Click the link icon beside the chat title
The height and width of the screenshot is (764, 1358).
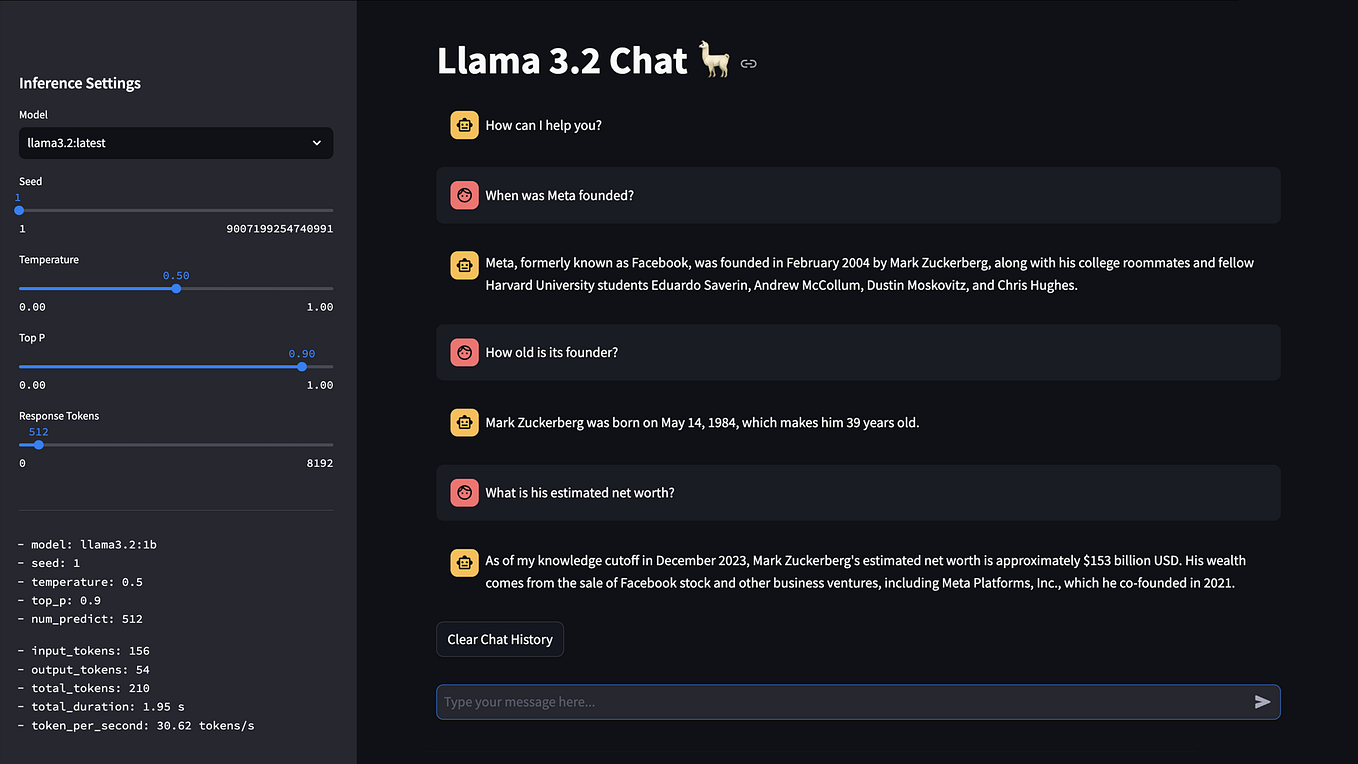(x=749, y=62)
